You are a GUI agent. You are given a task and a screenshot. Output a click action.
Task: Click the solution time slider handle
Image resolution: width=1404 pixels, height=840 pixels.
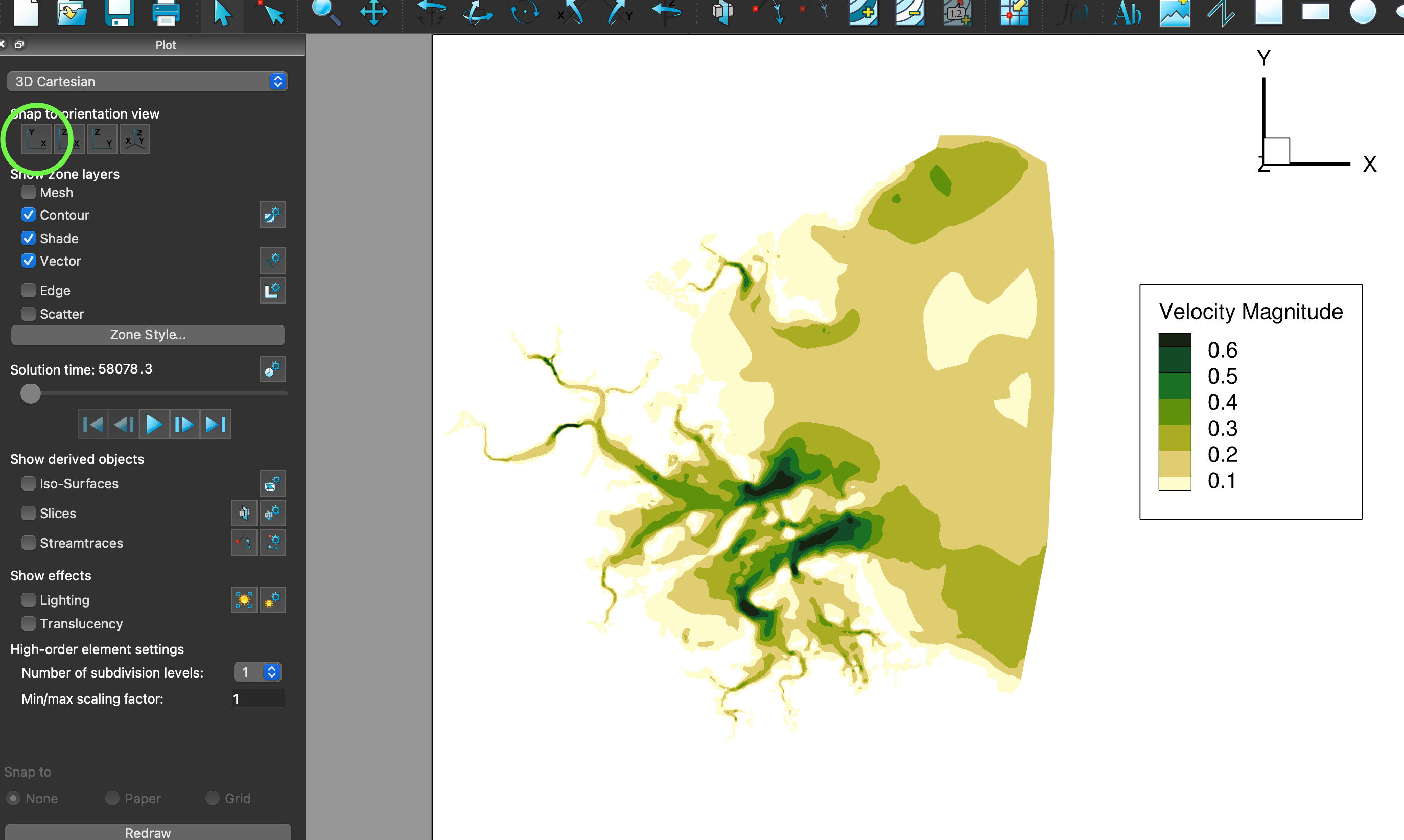coord(31,393)
